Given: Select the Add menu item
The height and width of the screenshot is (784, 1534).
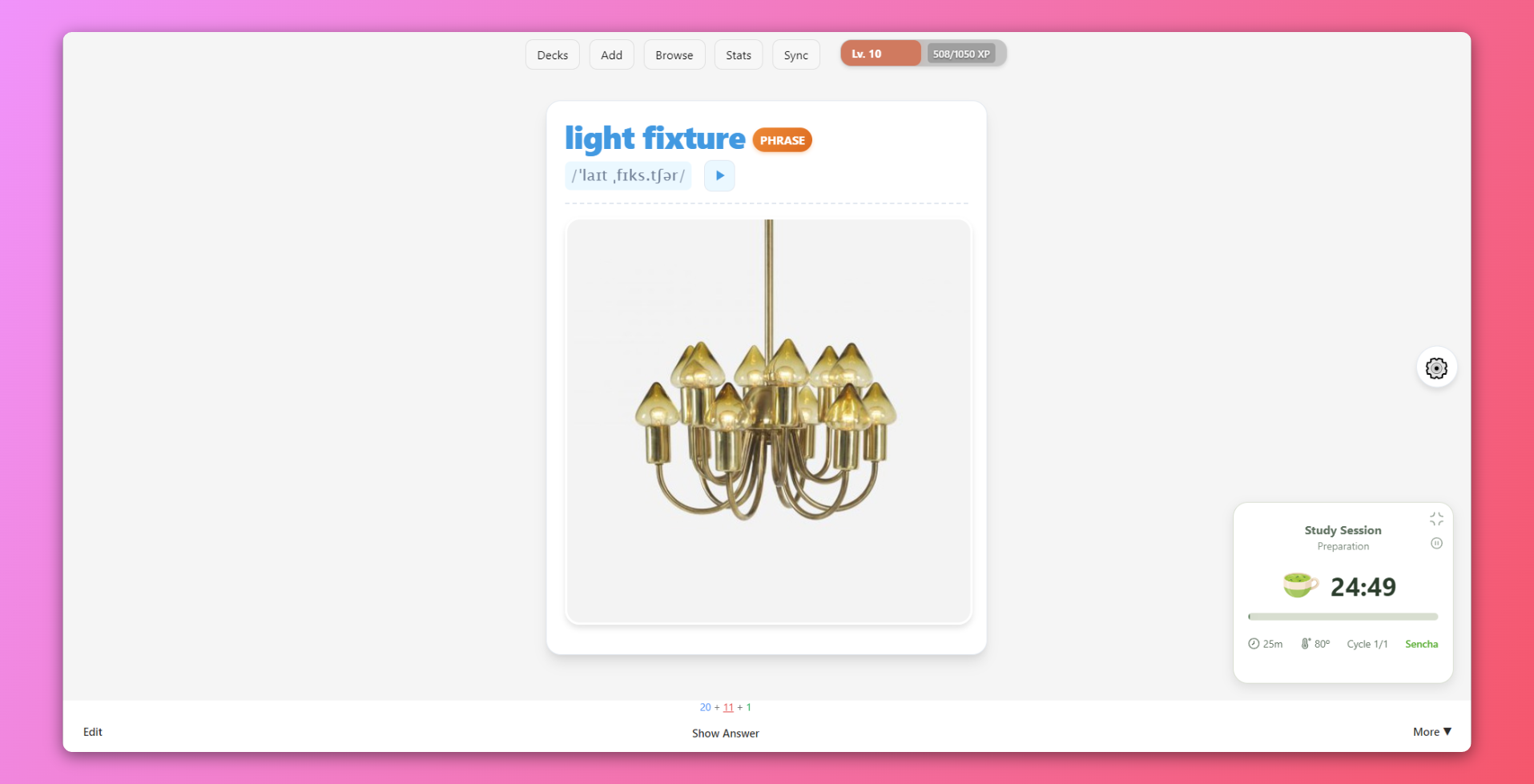Looking at the screenshot, I should pos(611,54).
